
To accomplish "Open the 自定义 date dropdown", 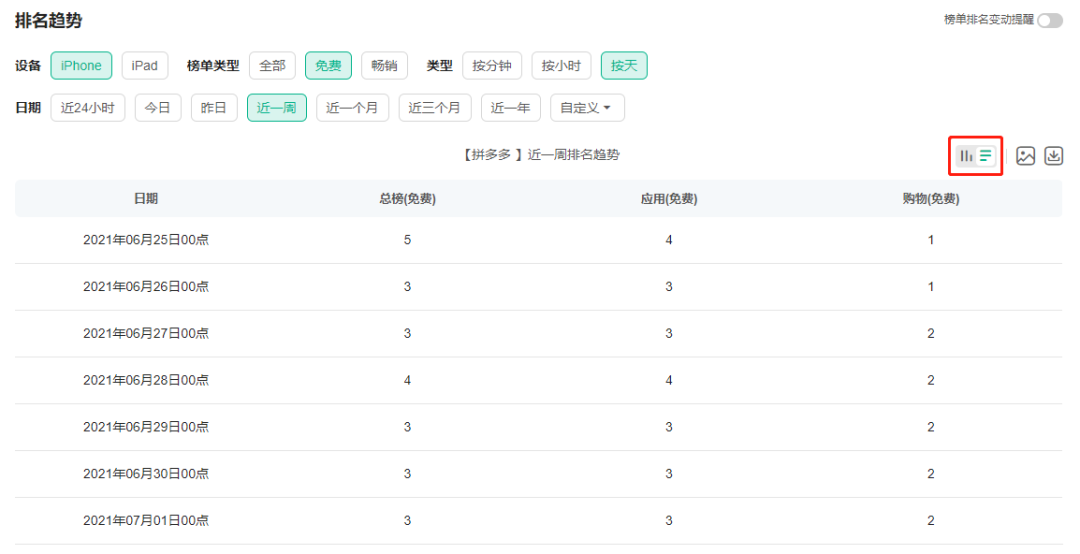I will coord(587,107).
